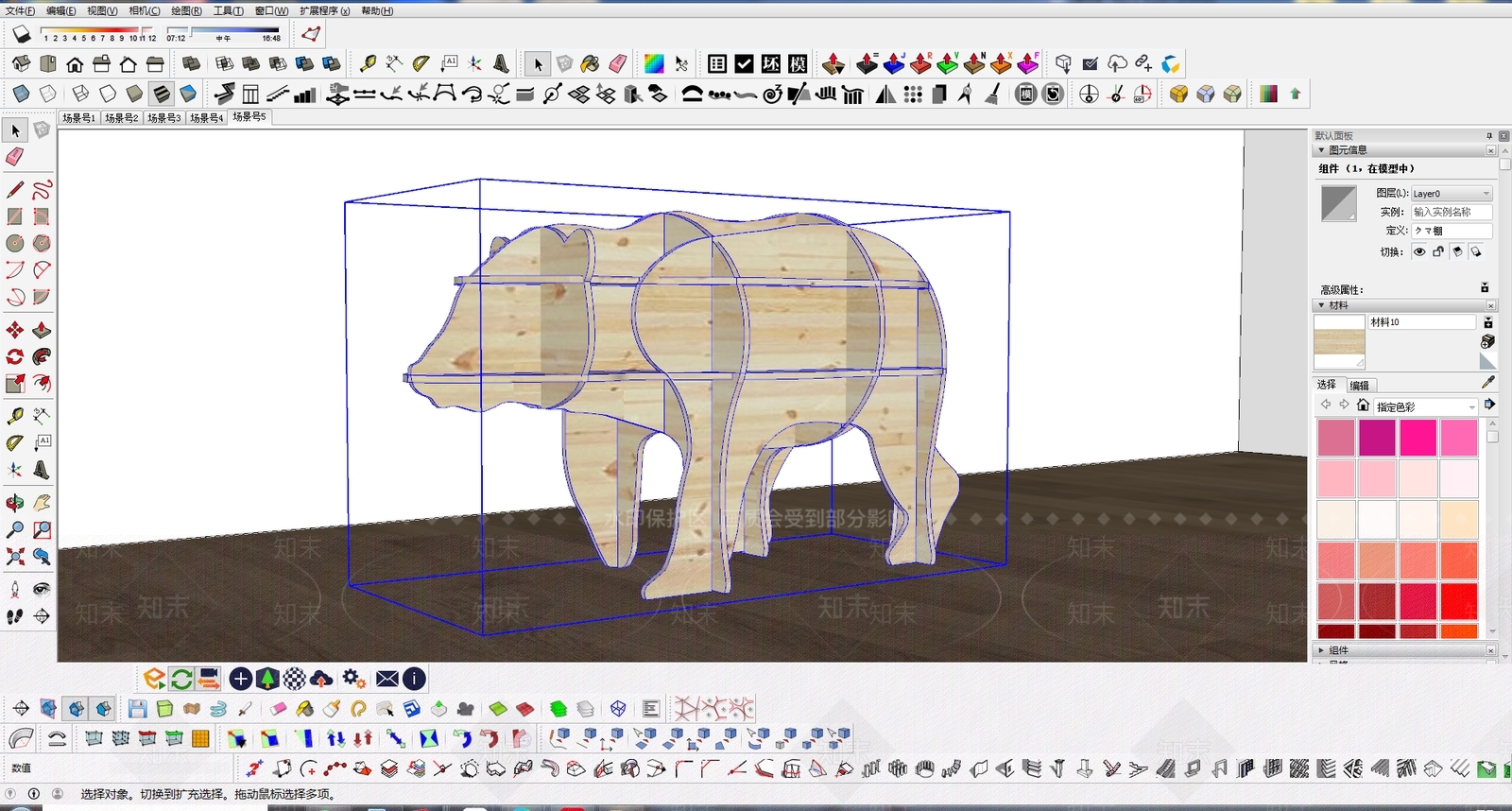The width and height of the screenshot is (1512, 811).
Task: Click the create material icon
Action: pyautogui.click(x=1487, y=341)
